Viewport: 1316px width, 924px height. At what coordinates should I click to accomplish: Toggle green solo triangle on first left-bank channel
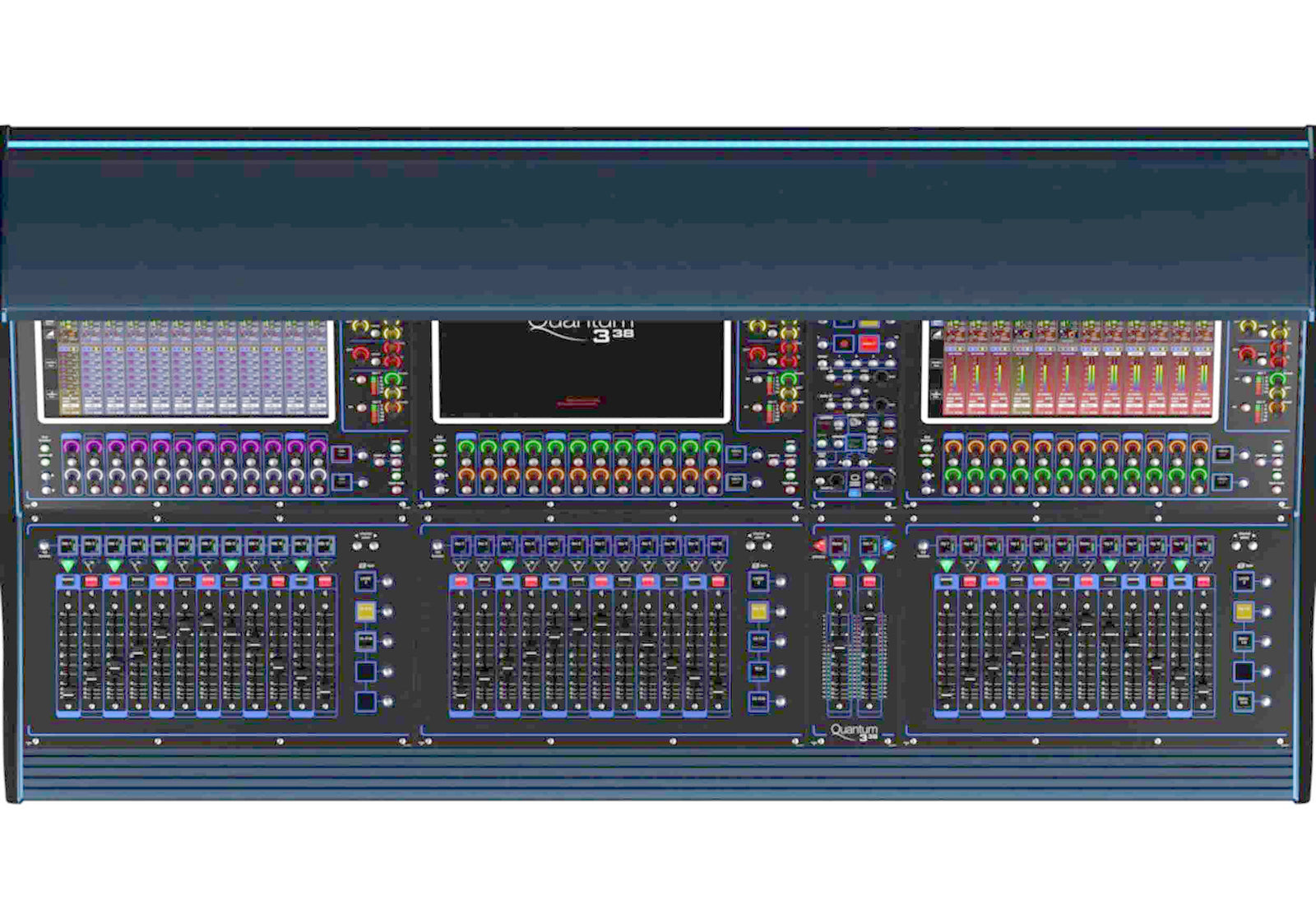(67, 566)
